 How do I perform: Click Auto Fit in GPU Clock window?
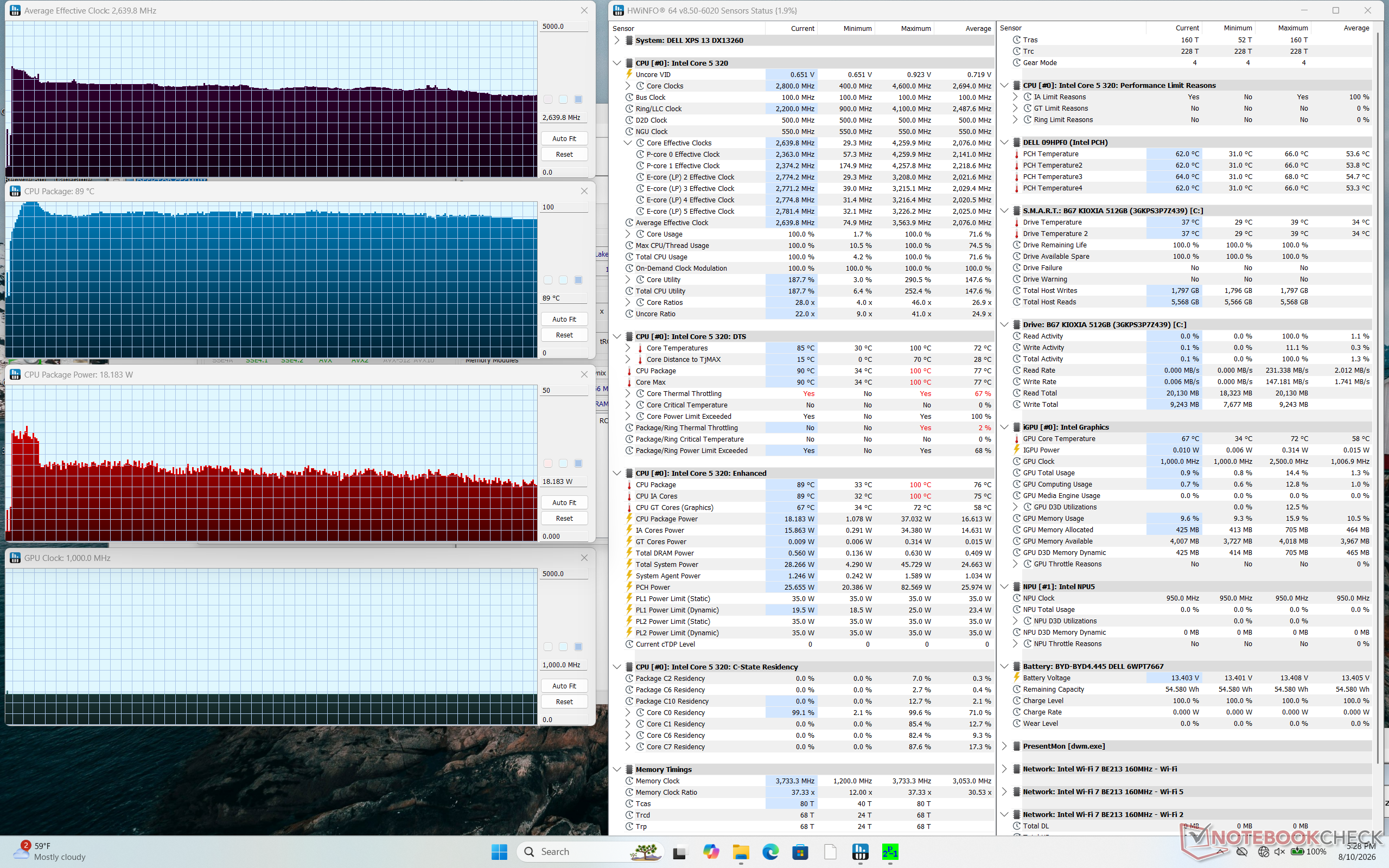(x=564, y=686)
